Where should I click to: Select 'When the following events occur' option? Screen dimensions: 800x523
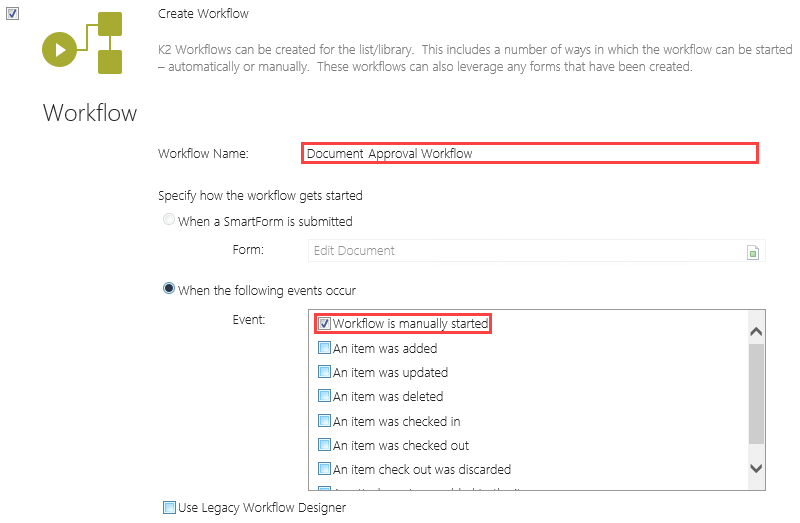coord(169,290)
